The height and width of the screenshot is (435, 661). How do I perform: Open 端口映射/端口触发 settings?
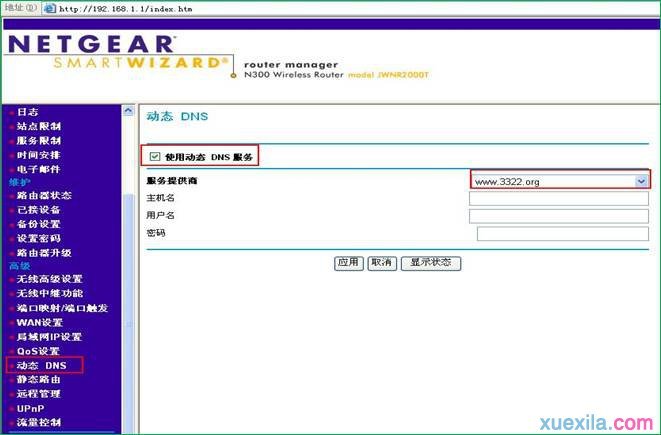(x=64, y=308)
